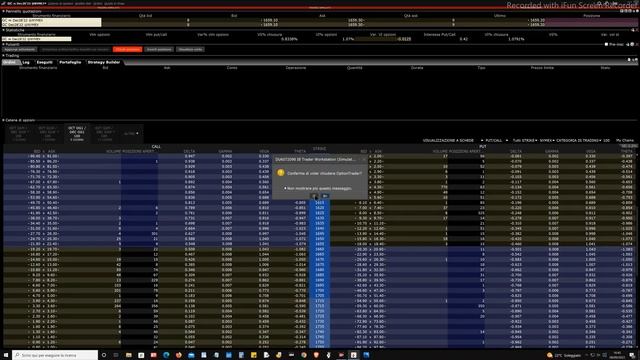Open the Windows Start menu
Viewport: 640px width, 360px height.
coord(6,355)
